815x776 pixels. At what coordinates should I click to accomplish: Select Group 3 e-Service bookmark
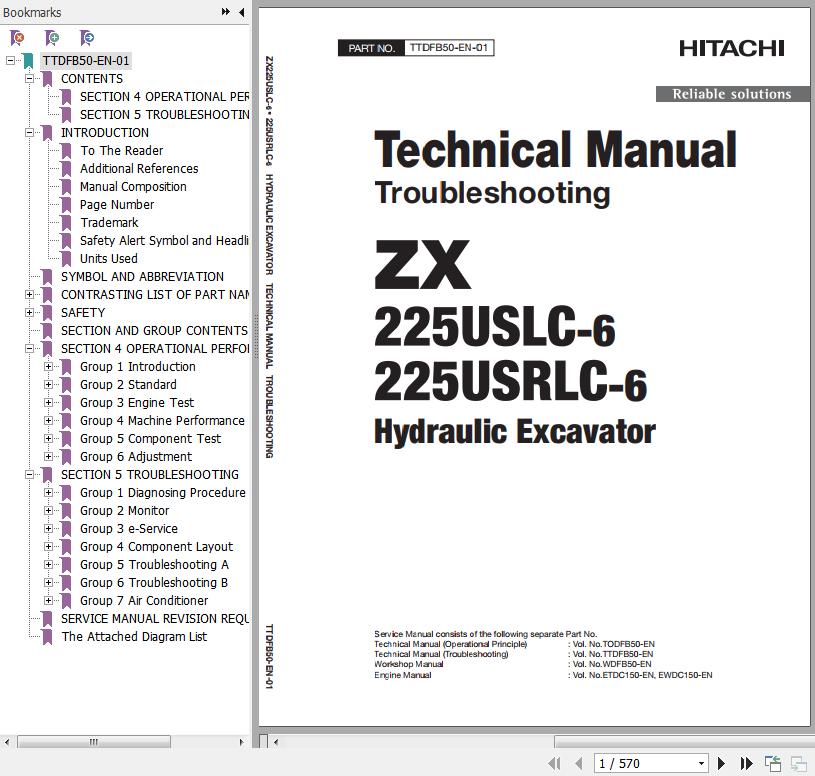click(x=128, y=529)
